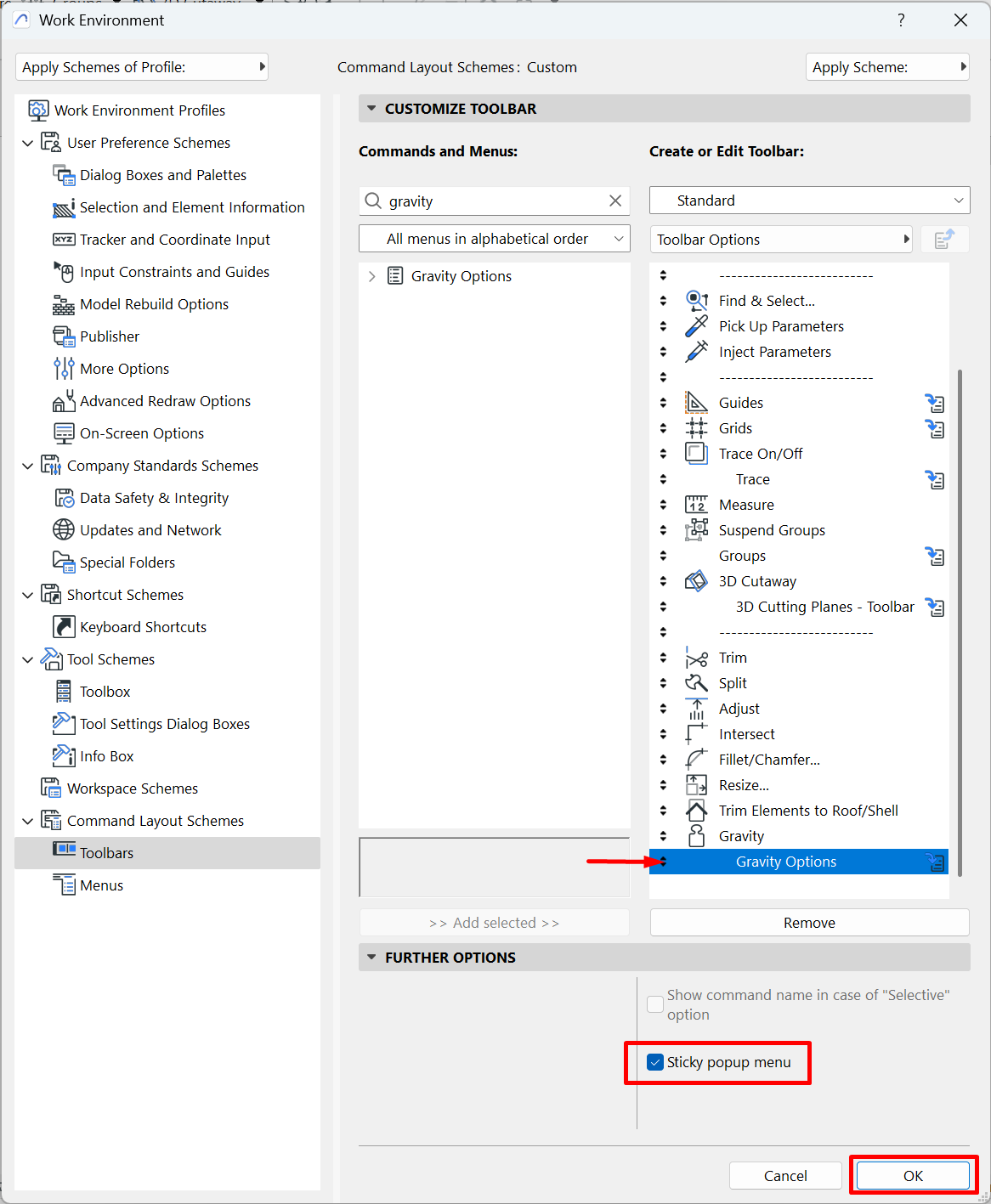Toggle Show command name in Selective option
The width and height of the screenshot is (991, 1204).
point(655,1004)
